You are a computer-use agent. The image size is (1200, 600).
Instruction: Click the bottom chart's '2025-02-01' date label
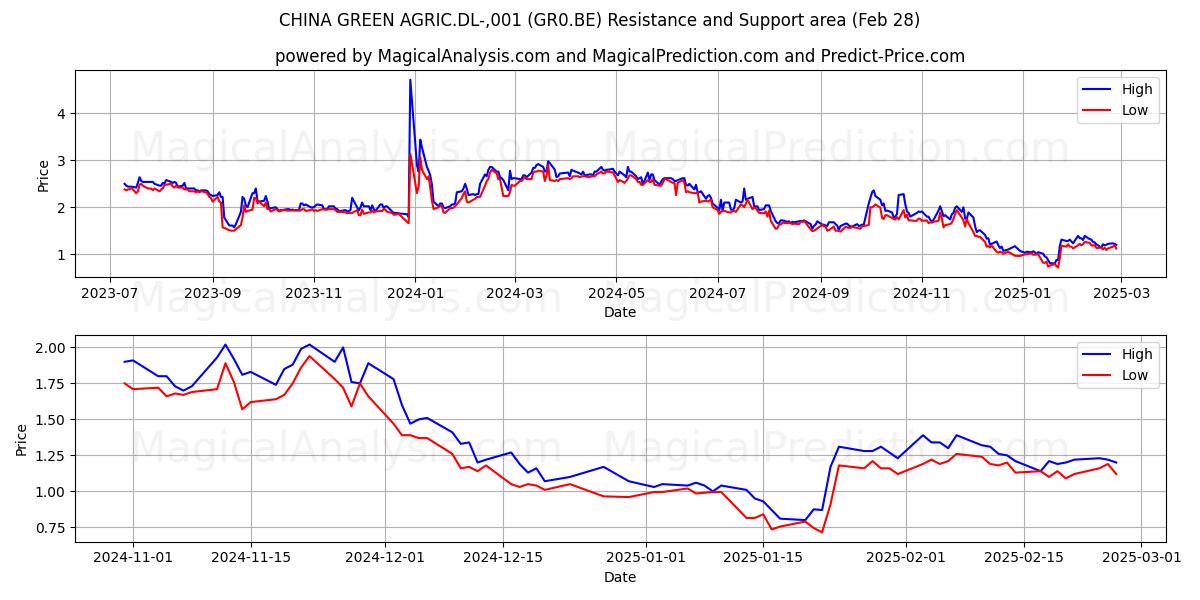tap(908, 558)
